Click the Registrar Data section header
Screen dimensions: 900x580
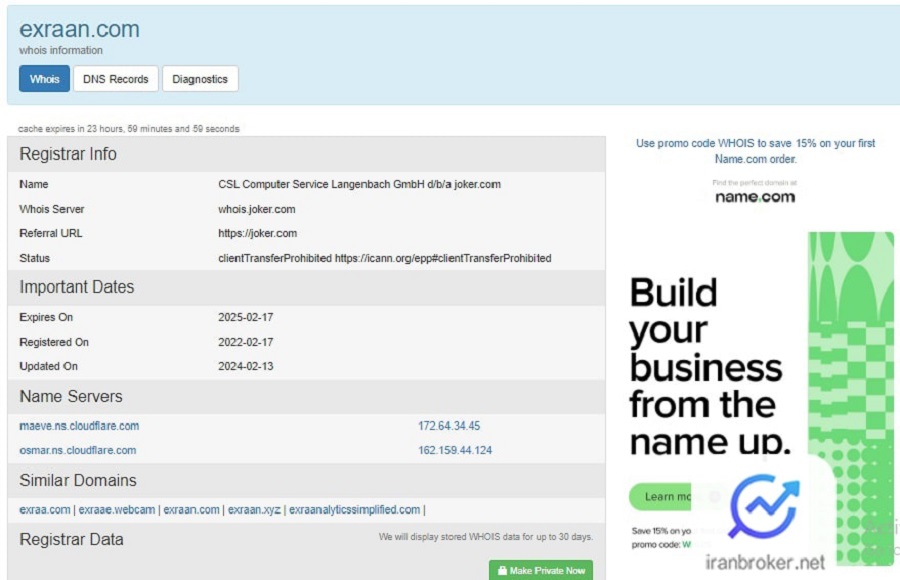coord(71,539)
